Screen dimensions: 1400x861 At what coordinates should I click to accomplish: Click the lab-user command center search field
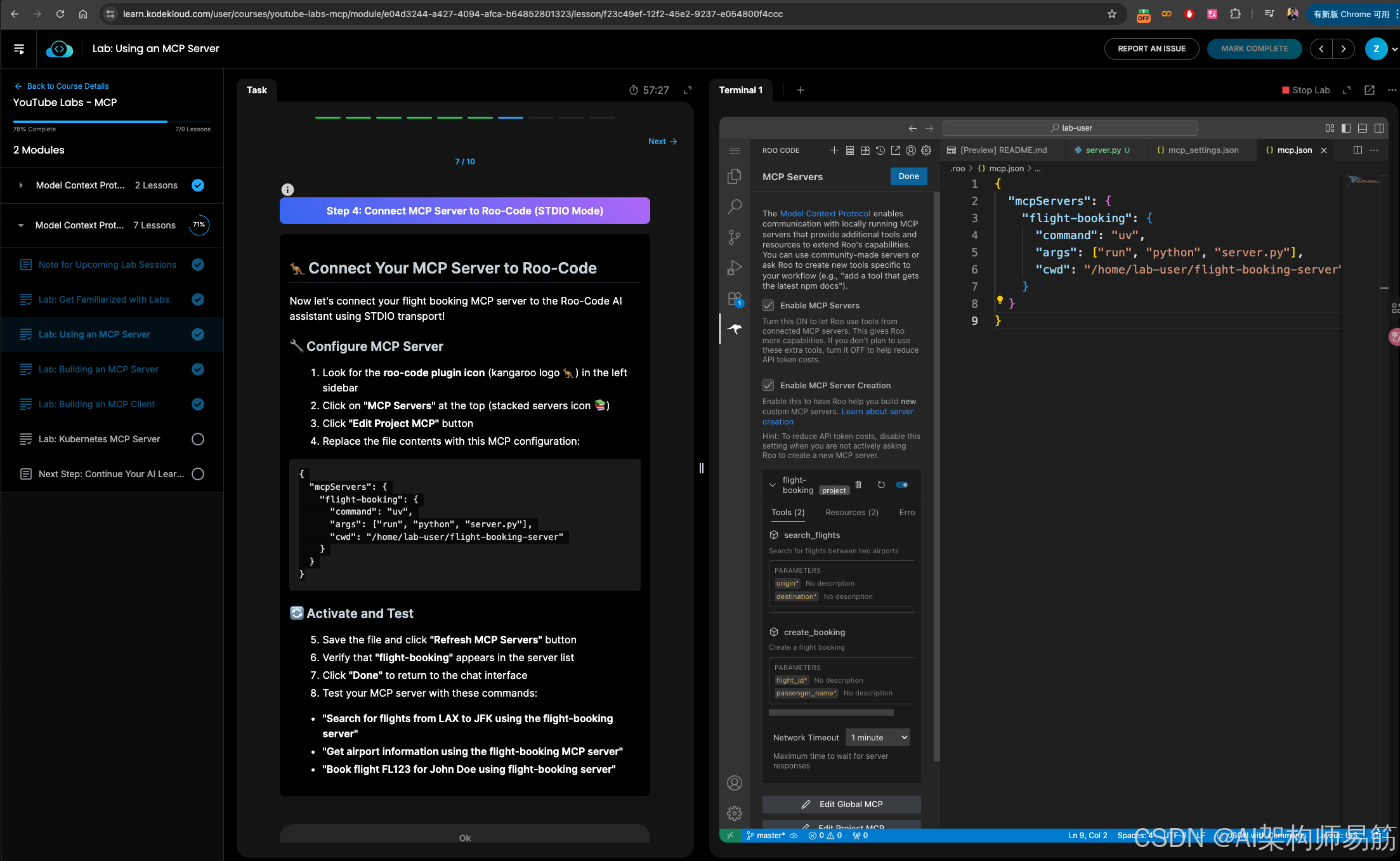1070,128
